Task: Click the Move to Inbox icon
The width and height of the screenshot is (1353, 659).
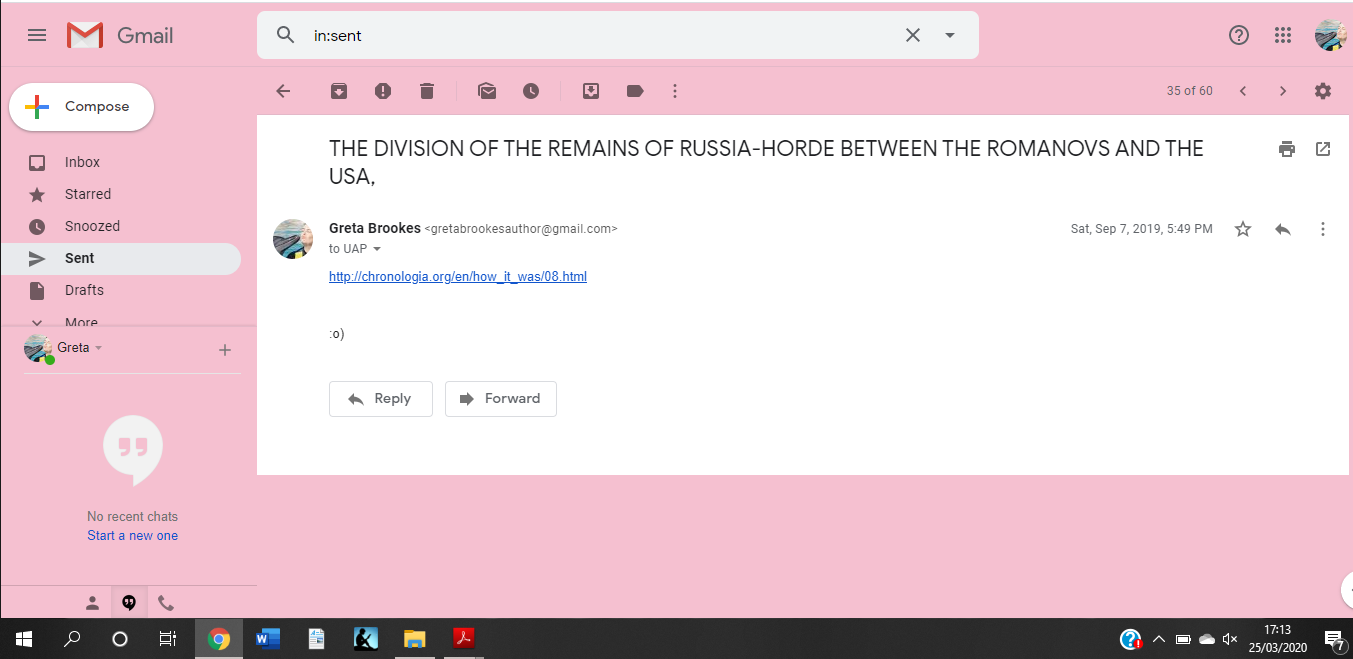Action: pos(591,91)
